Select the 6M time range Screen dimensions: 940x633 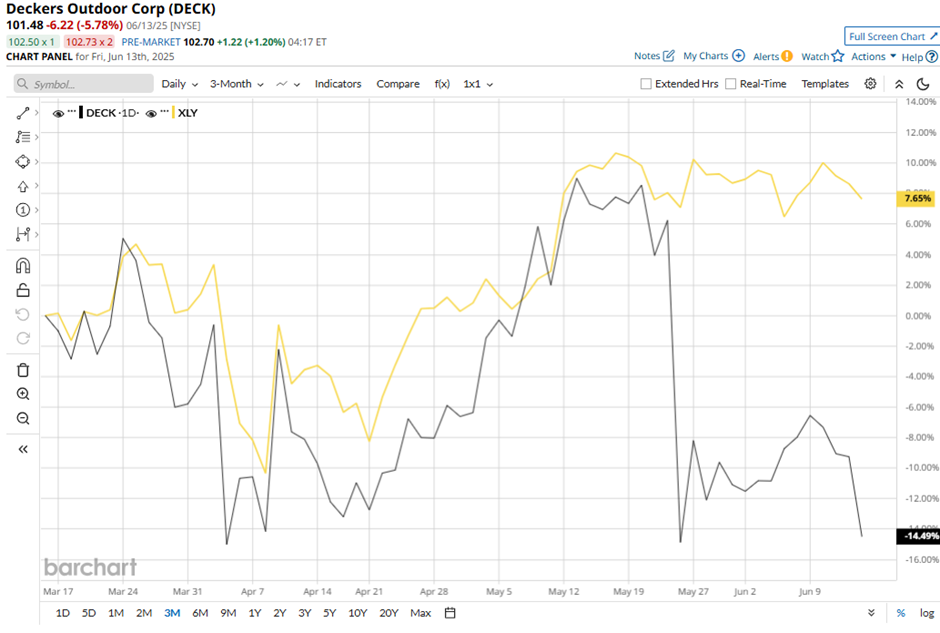200,613
